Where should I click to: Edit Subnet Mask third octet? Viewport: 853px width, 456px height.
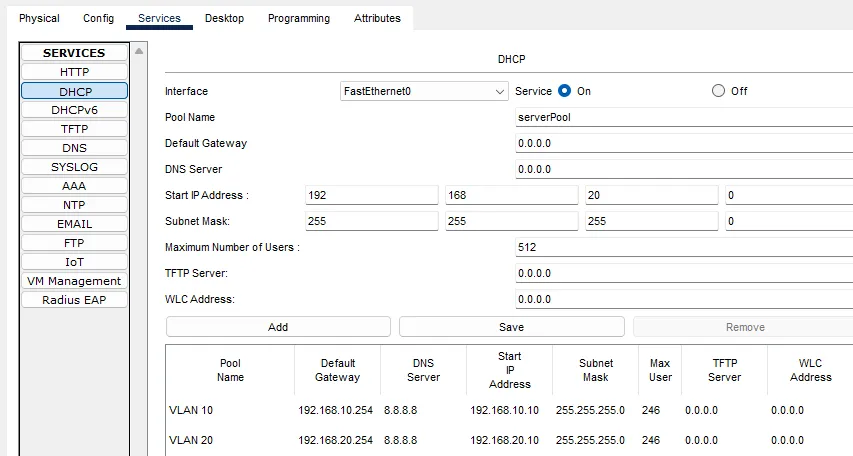[x=652, y=221]
